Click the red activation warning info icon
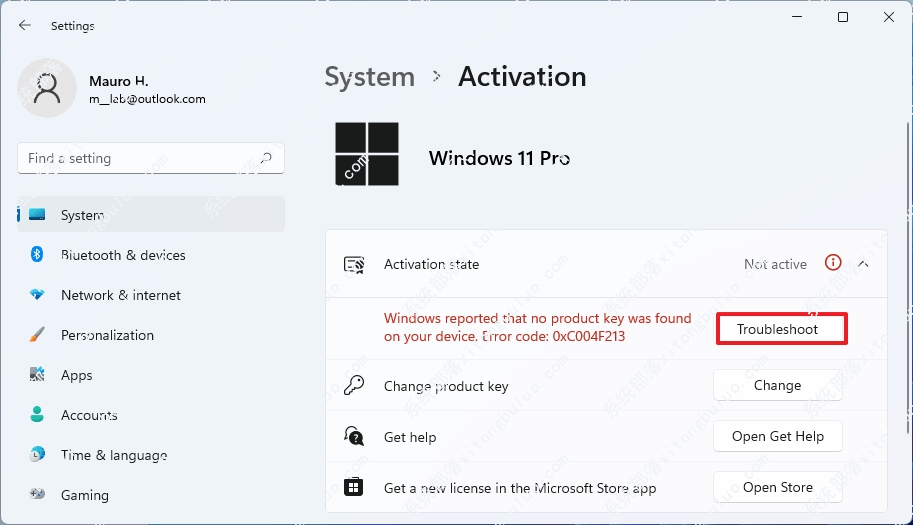 tap(832, 263)
